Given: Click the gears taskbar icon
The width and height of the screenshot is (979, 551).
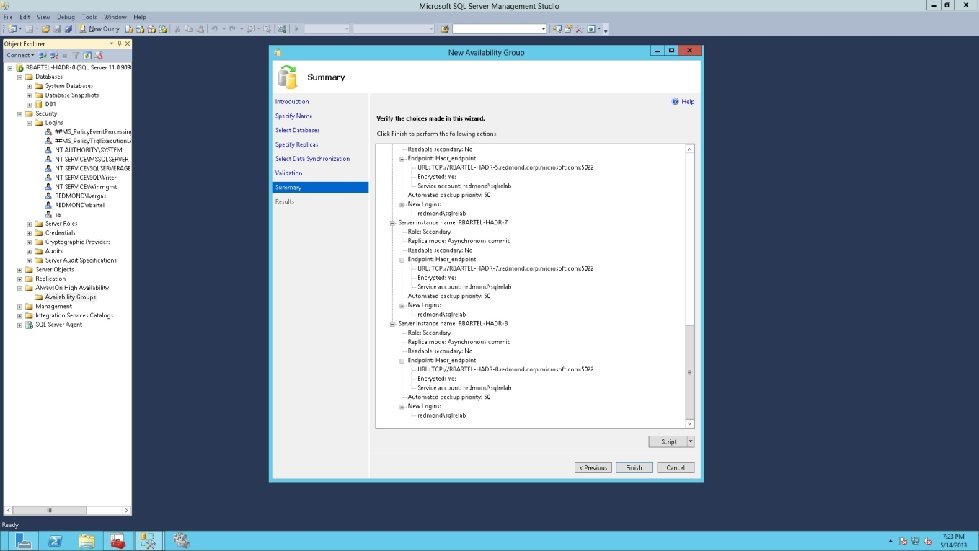Looking at the screenshot, I should (181, 540).
